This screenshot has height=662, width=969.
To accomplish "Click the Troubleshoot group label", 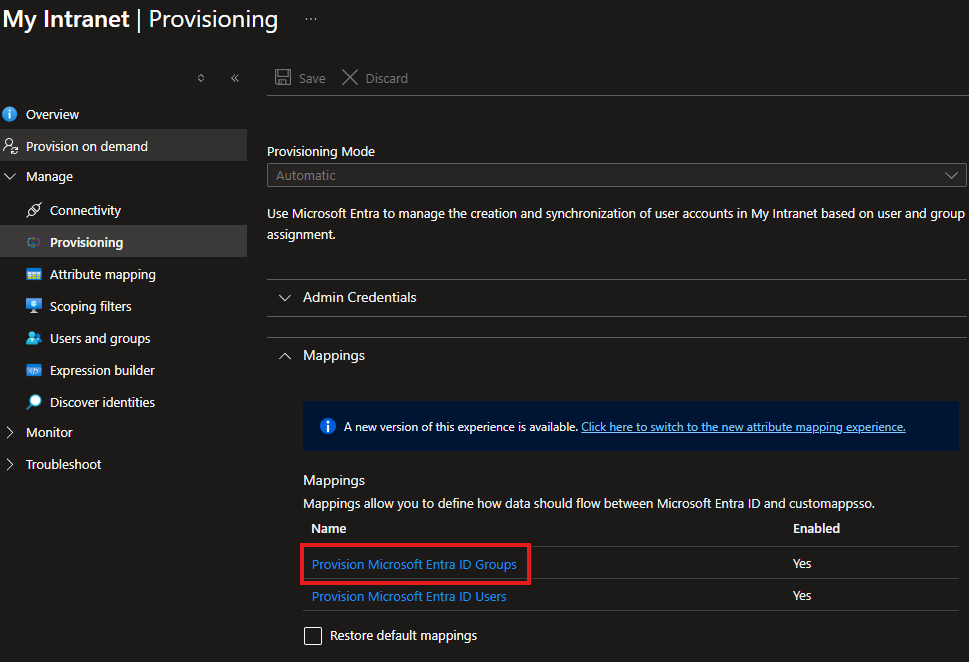I will pos(63,465).
